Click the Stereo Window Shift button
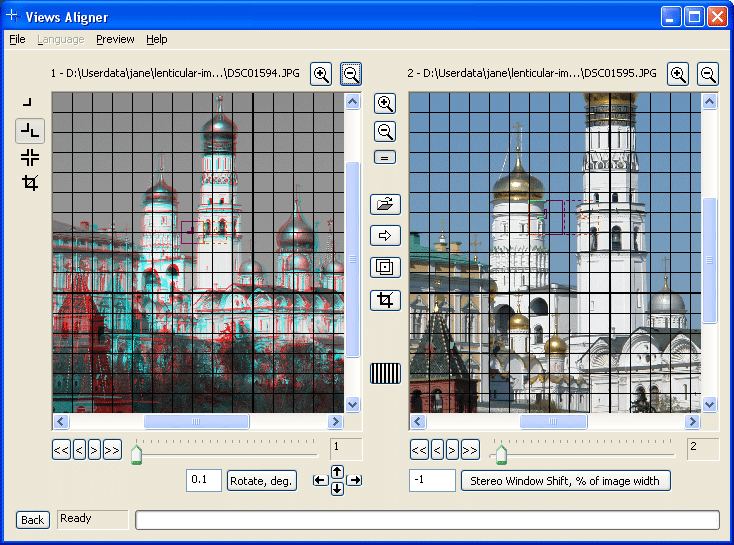 pos(565,481)
